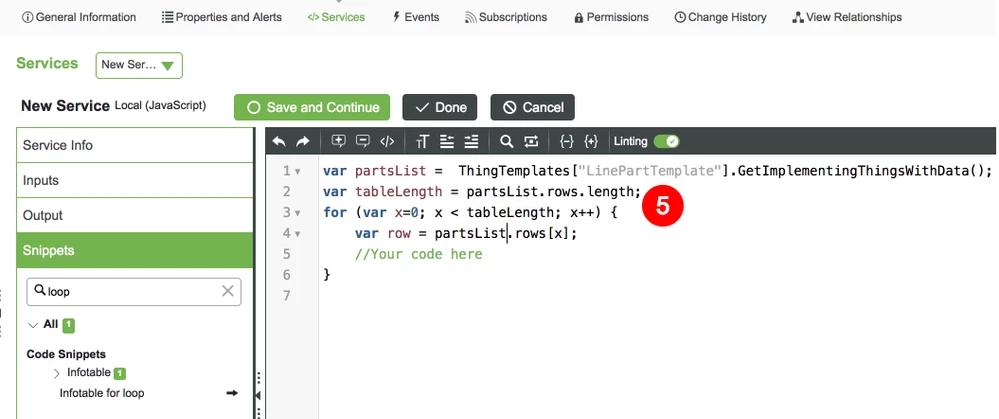Click "LinePartTemplate" string in line 1
Image resolution: width=999 pixels, height=419 pixels.
pos(650,171)
